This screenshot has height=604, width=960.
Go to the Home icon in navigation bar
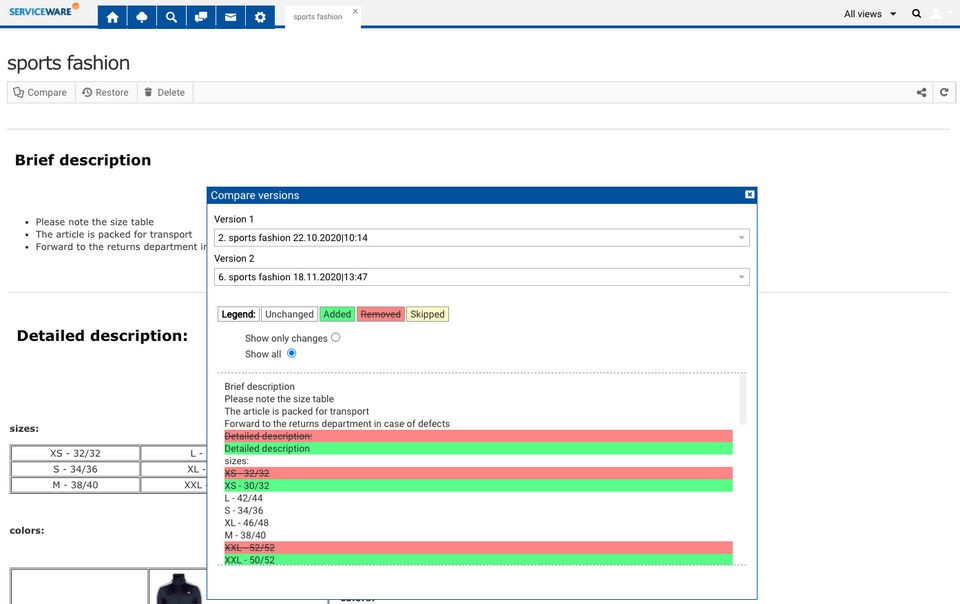pyautogui.click(x=112, y=17)
